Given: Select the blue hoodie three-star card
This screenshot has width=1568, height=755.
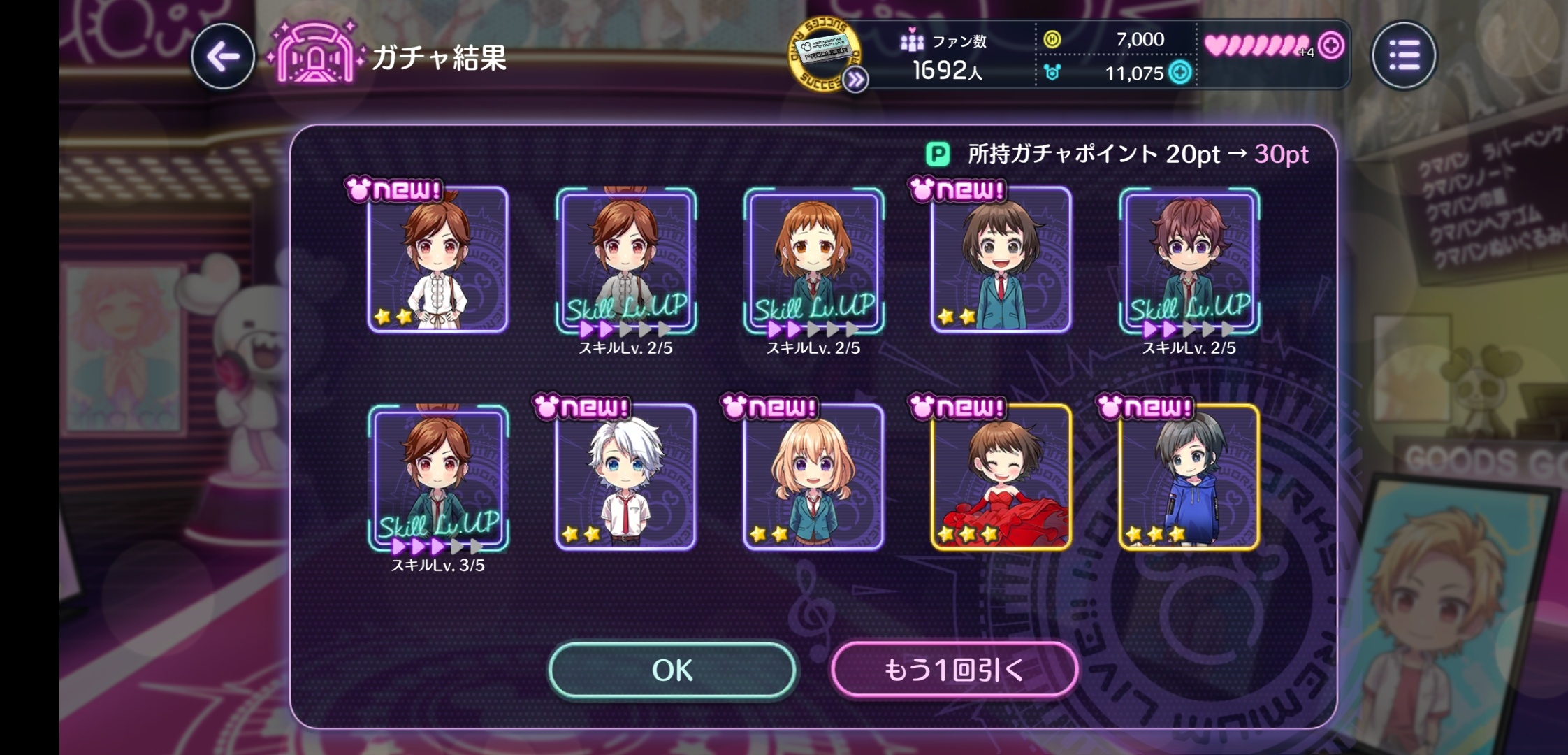Looking at the screenshot, I should point(1189,477).
